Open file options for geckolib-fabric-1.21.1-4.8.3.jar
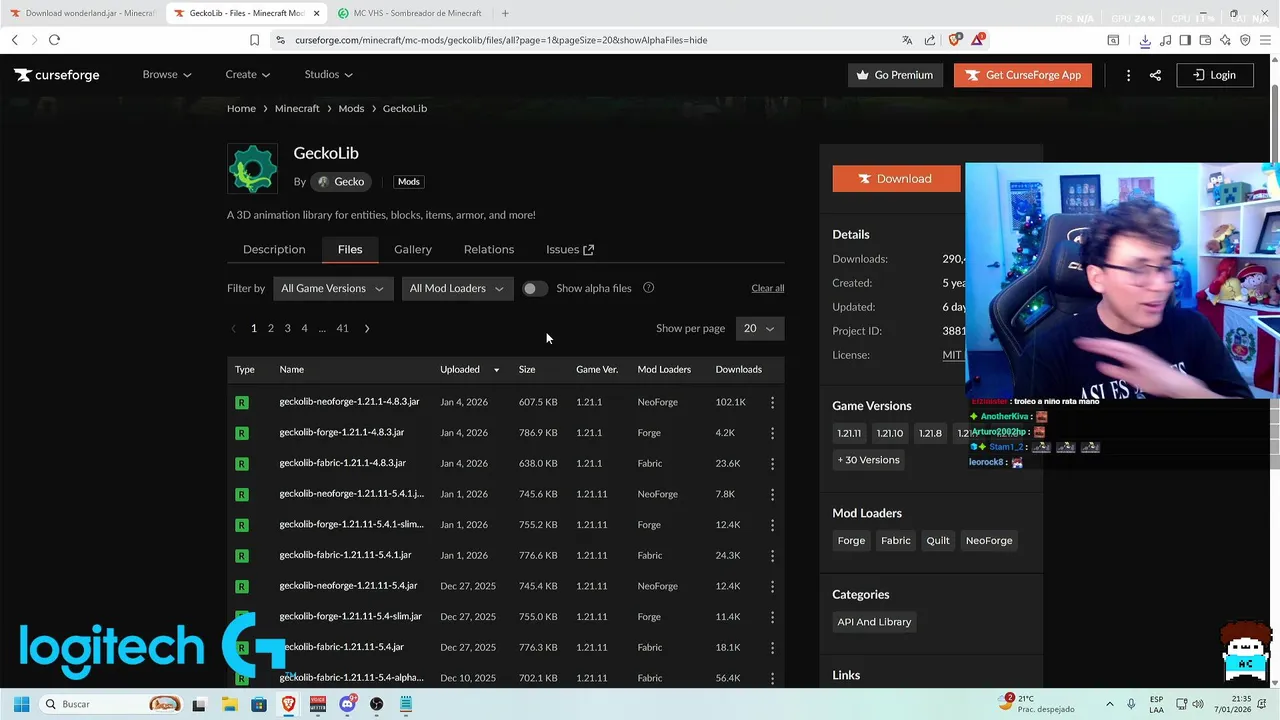1280x720 pixels. 772,464
